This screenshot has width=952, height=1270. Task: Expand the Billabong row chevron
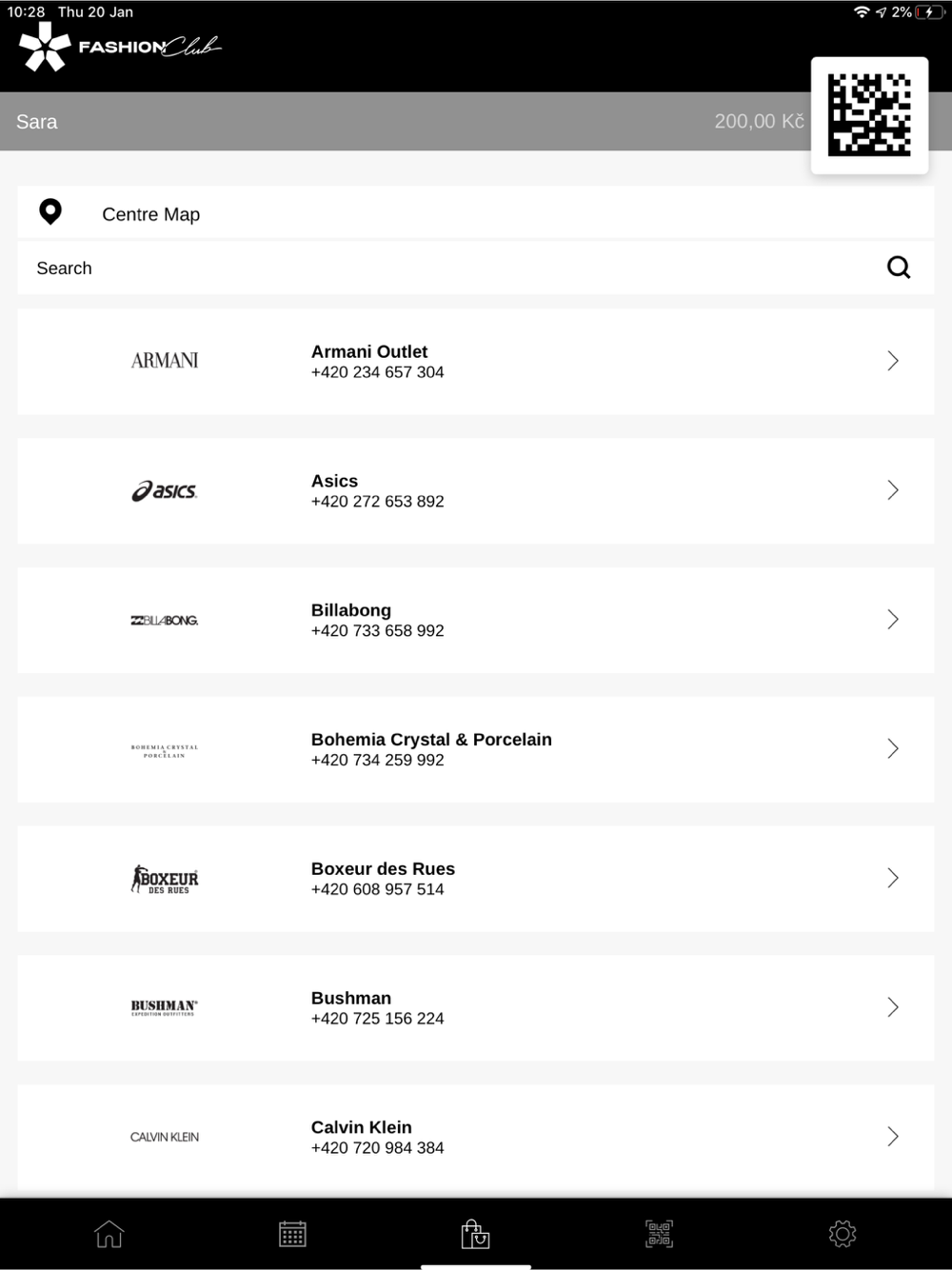click(893, 620)
